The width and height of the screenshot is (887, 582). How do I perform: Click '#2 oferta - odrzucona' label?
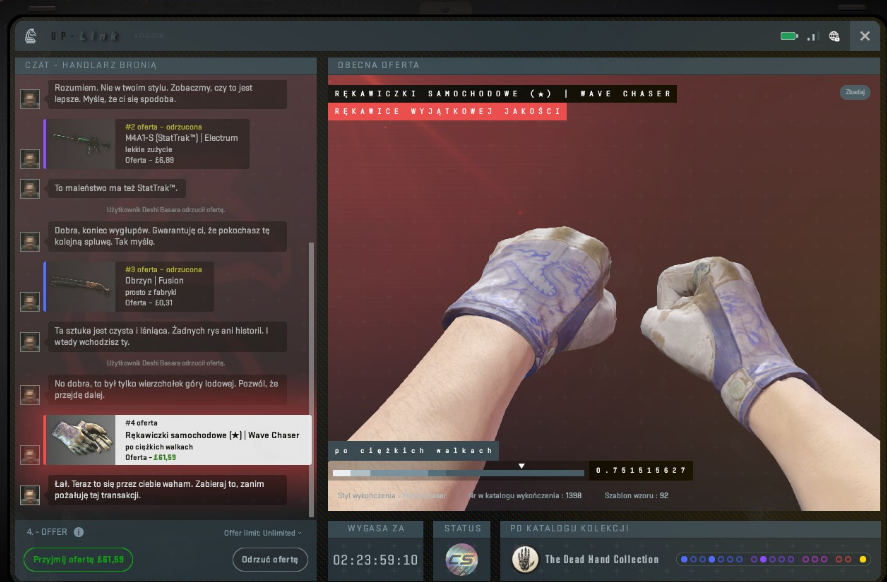coord(163,127)
